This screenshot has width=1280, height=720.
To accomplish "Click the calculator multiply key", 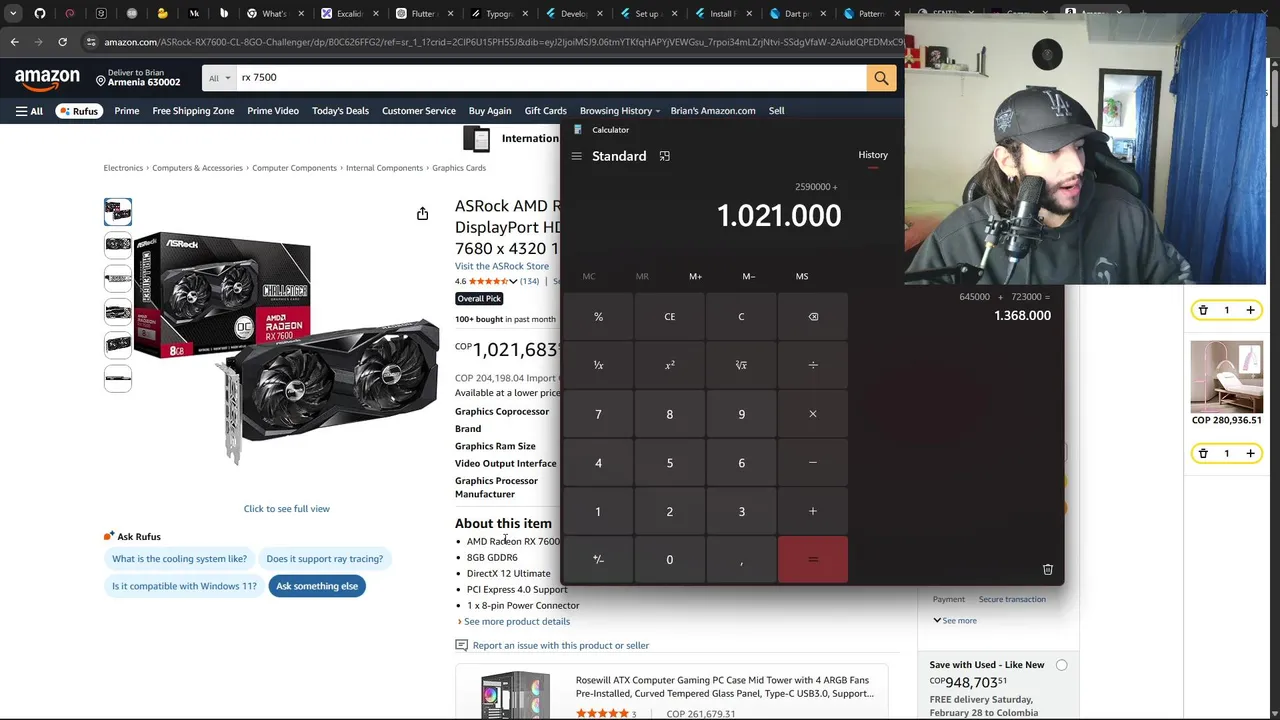I will 813,414.
